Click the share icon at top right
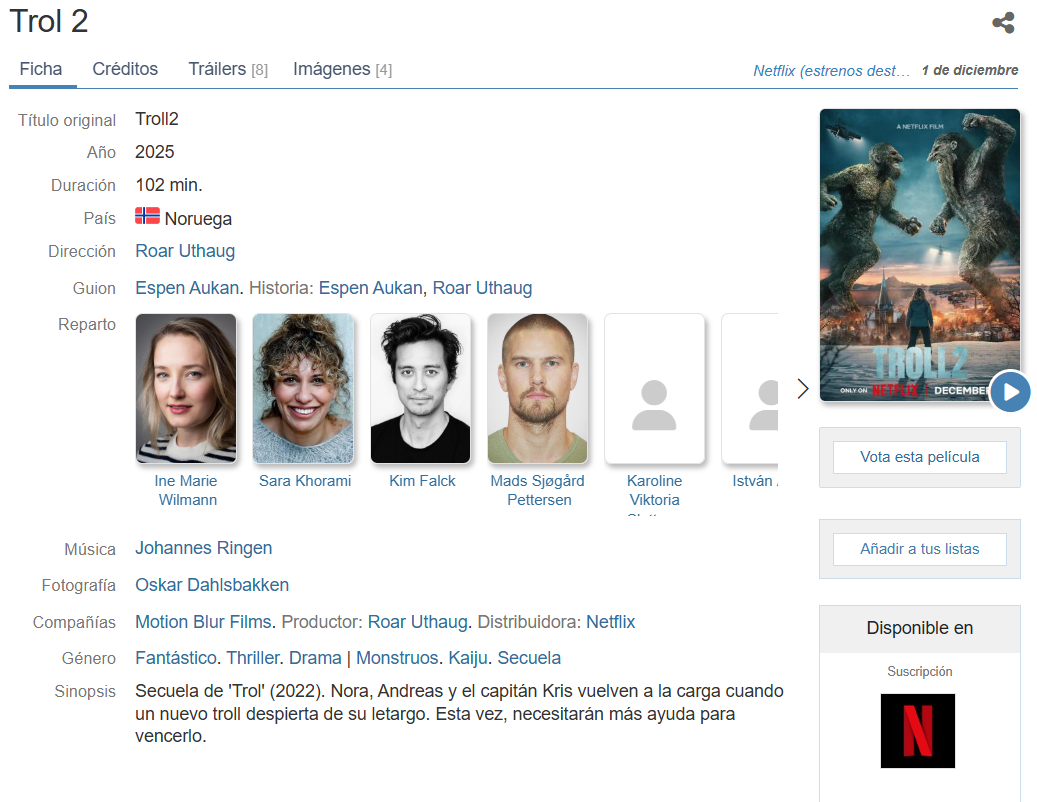1037x802 pixels. (1003, 23)
